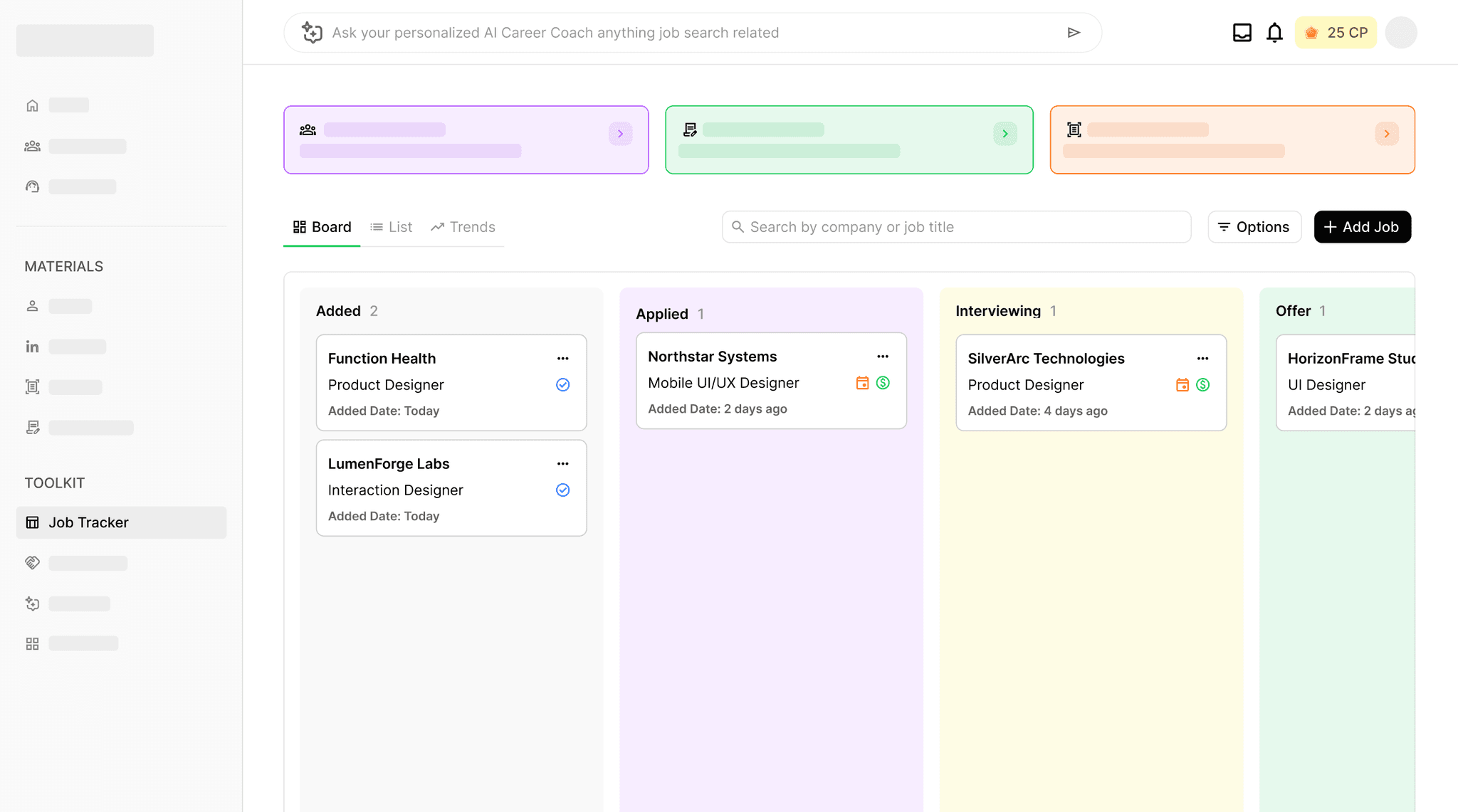Expand the purple banner chevron arrow
Screen dimensions: 1458x812
620,134
